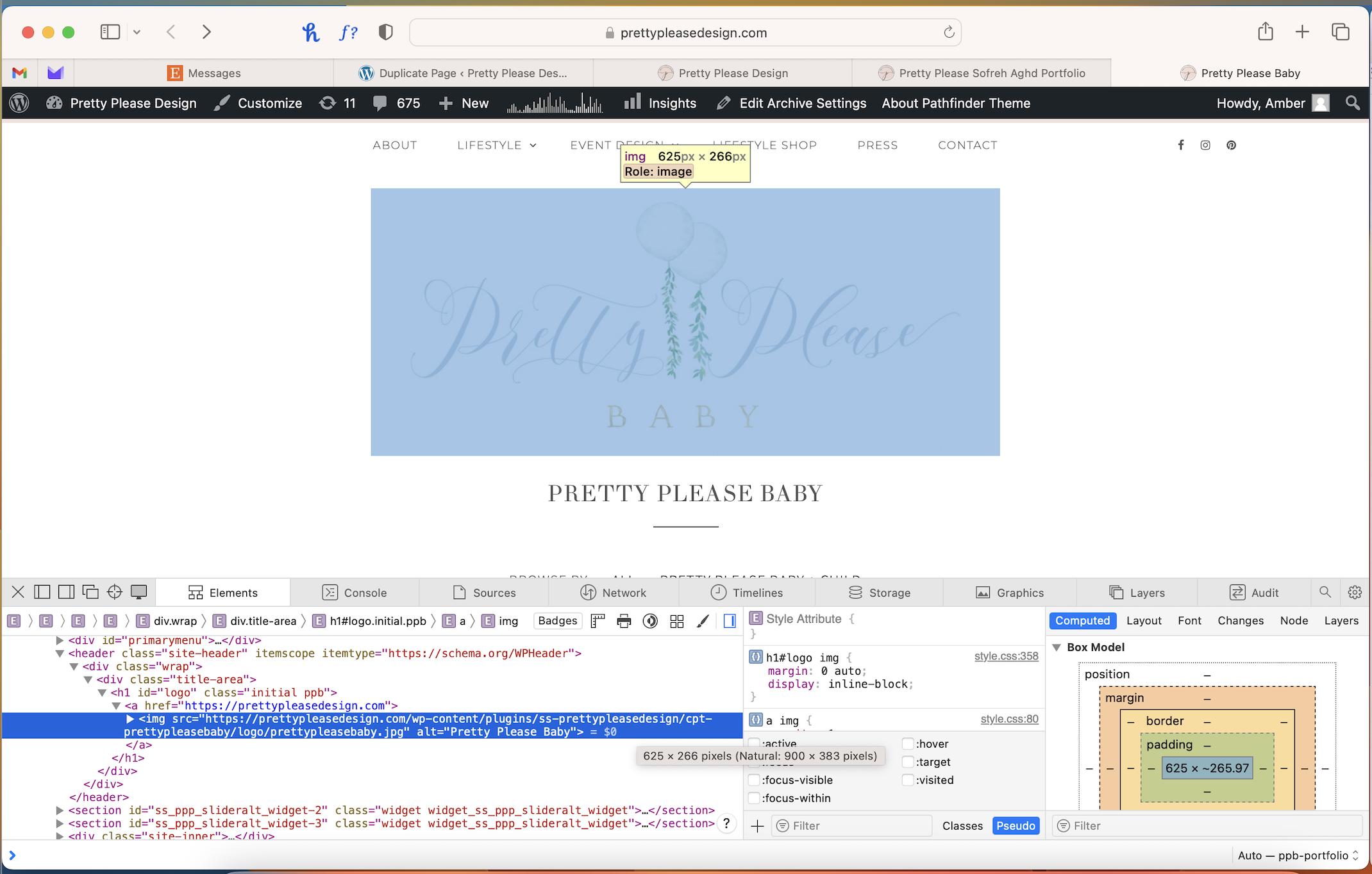Click the box model display toggle icon
Screen dimensions: 1372x874
(729, 621)
